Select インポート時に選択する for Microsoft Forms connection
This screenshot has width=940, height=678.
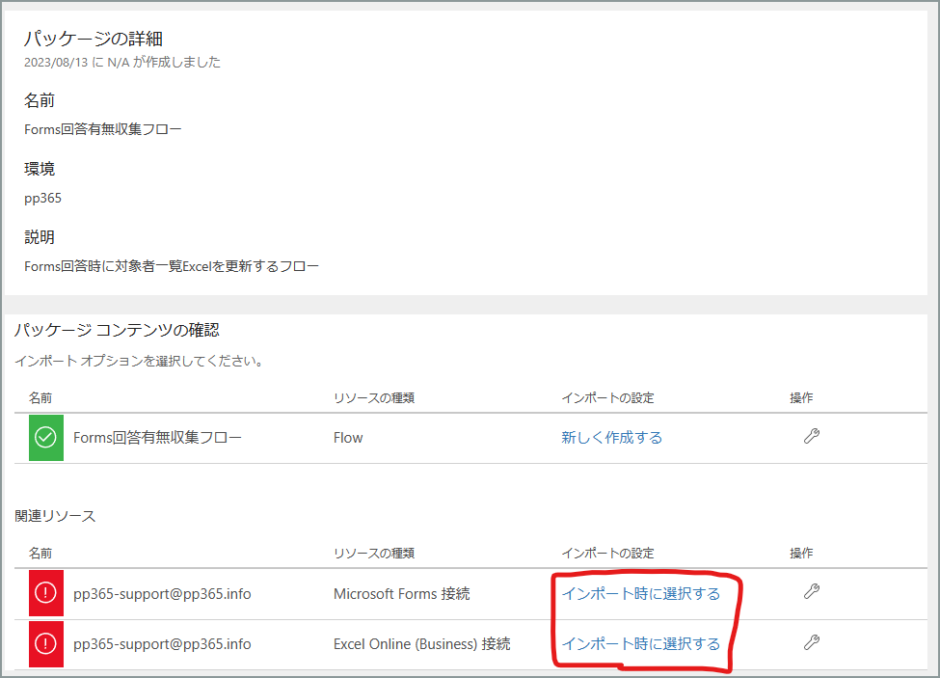pos(643,593)
